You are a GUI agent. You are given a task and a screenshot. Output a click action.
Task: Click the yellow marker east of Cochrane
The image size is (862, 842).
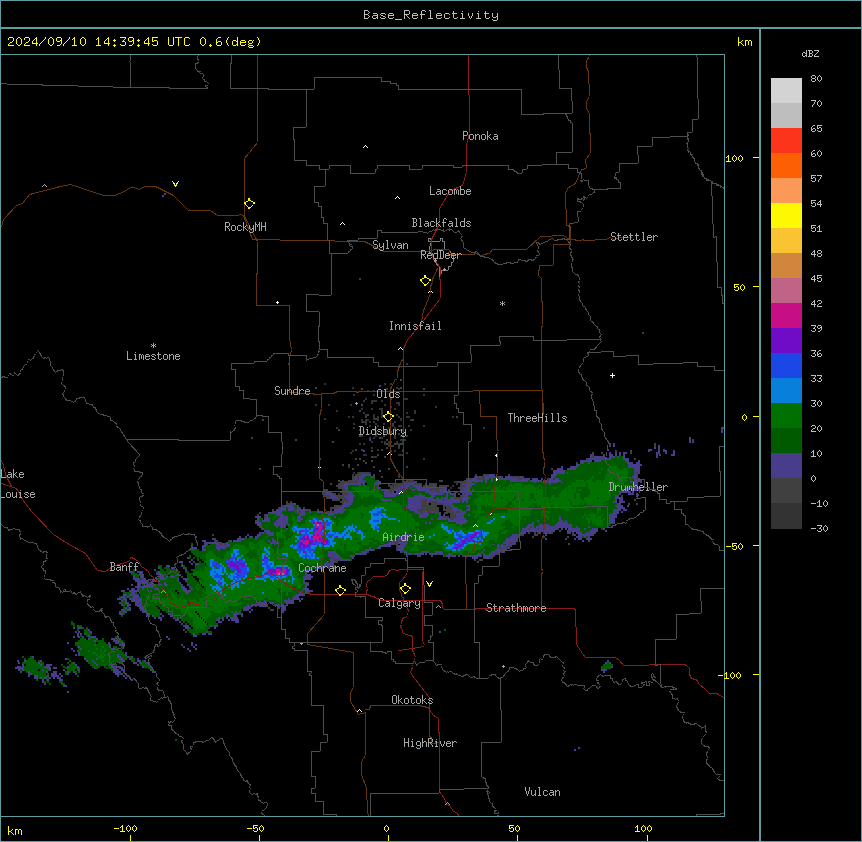coord(340,590)
